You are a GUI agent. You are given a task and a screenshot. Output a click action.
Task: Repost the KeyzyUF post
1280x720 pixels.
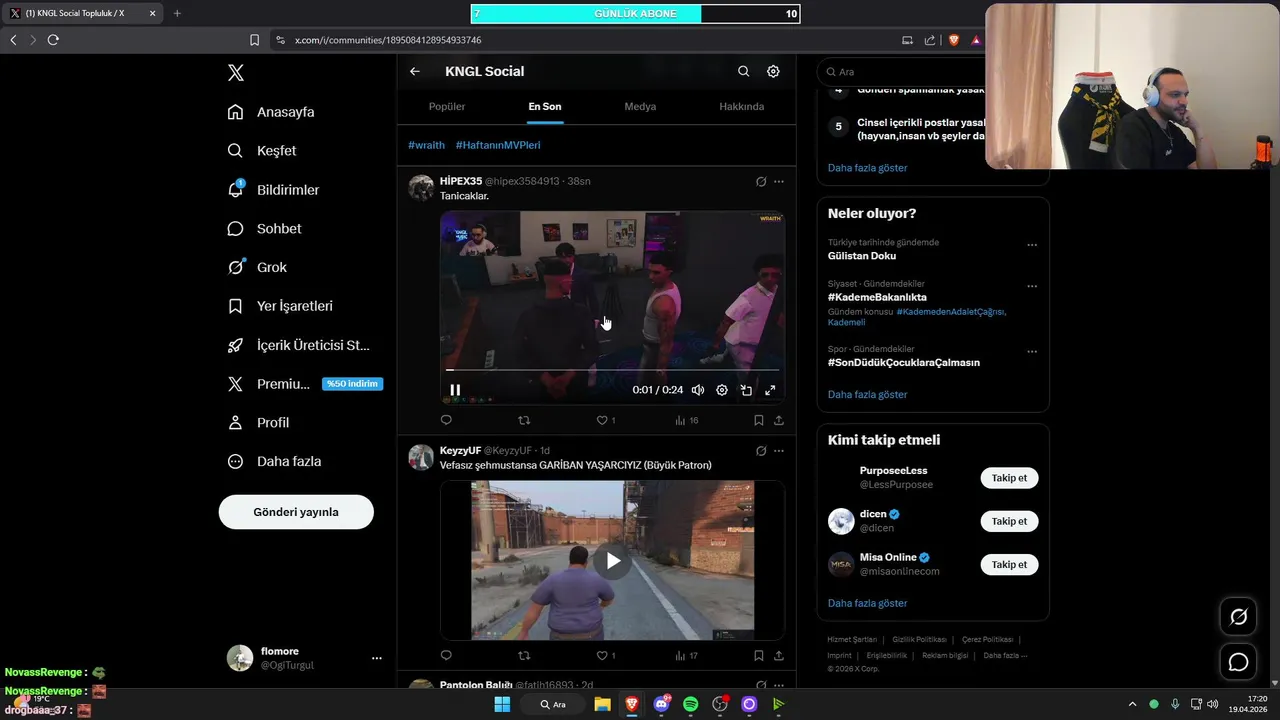(x=524, y=656)
